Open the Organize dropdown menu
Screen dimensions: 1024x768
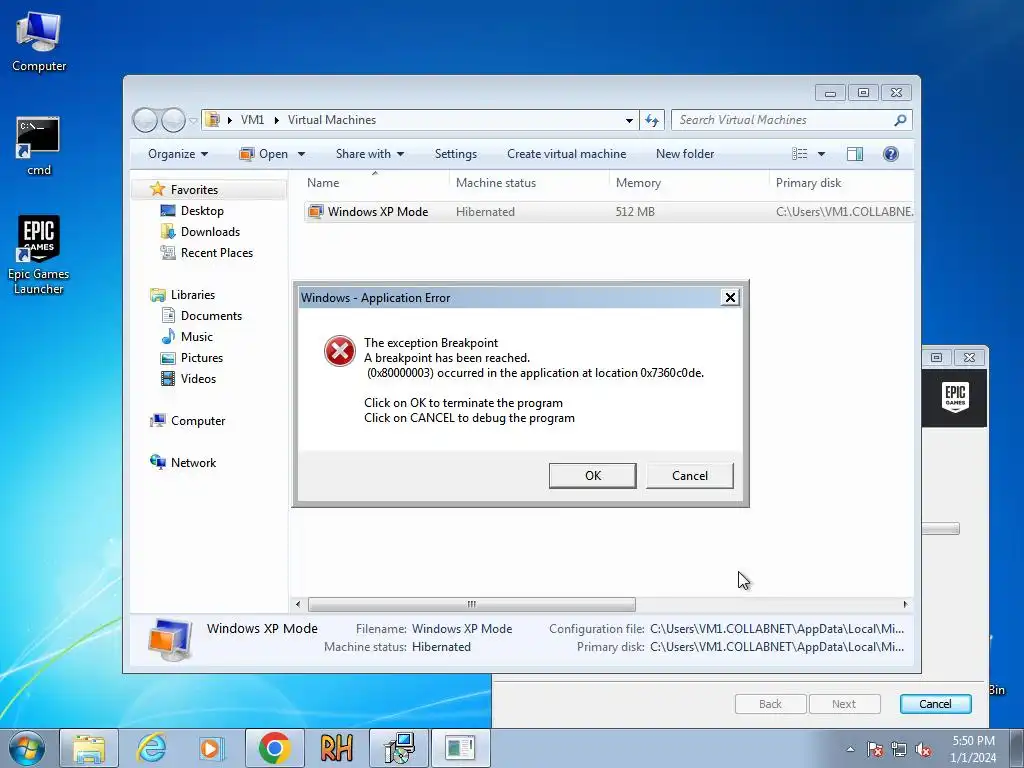(x=178, y=154)
